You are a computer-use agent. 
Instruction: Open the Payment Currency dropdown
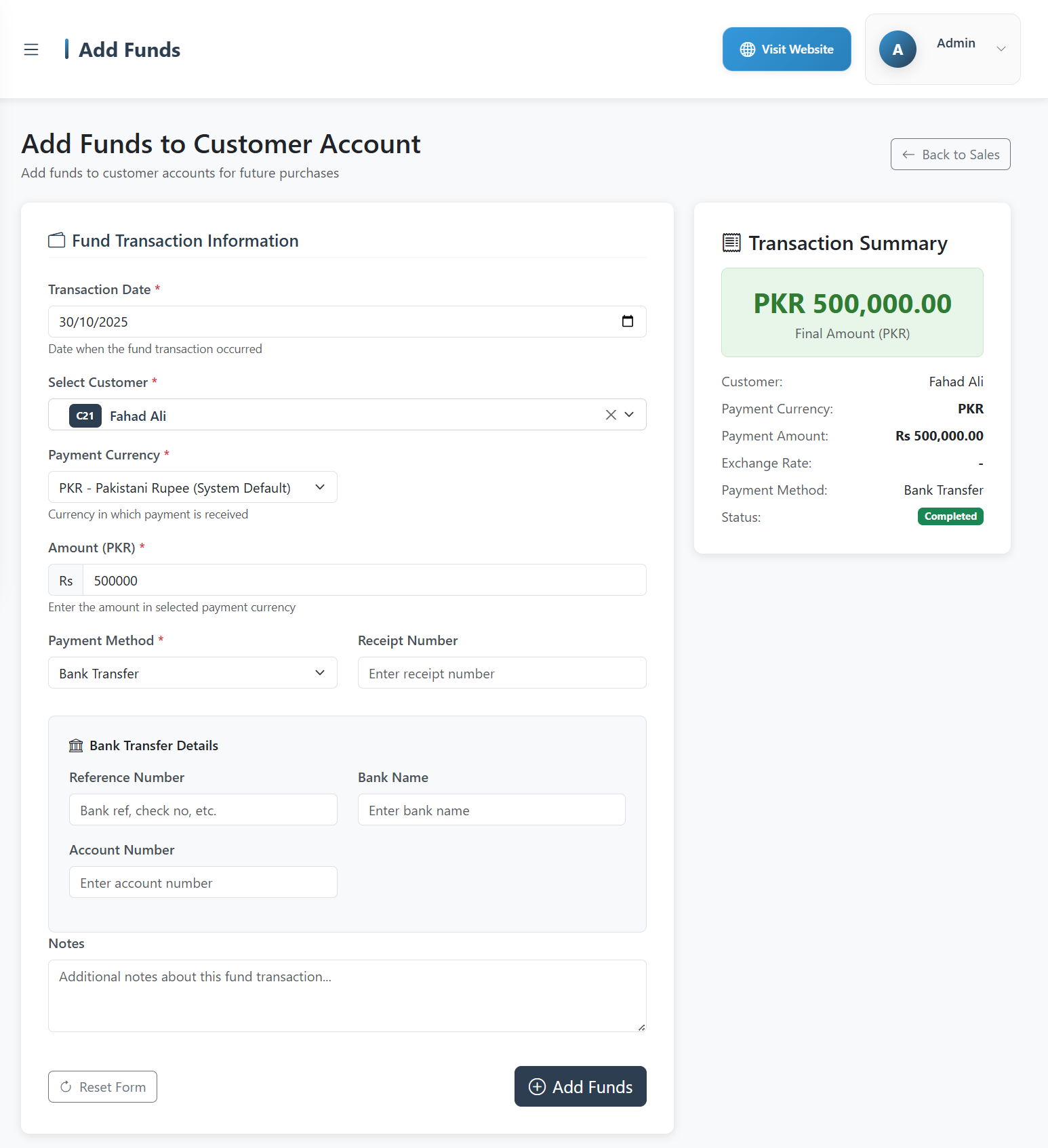tap(193, 487)
